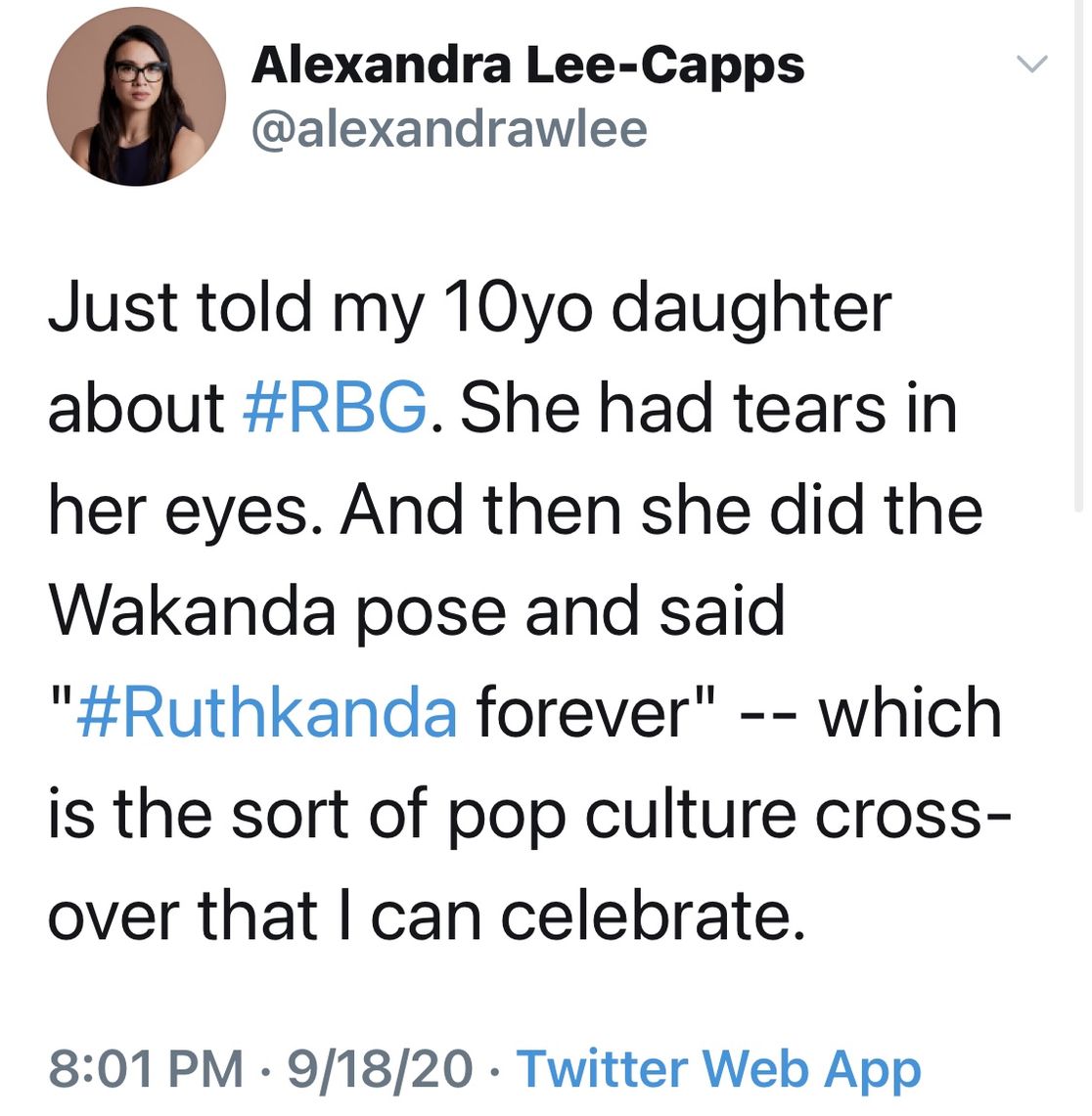Viewport: 1092px width, 1116px height.
Task: Click the phrase "And then she did the"
Action: pos(660,511)
